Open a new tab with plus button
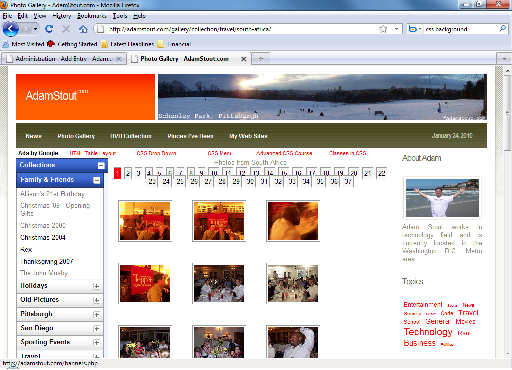The image size is (512, 370). 261,59
